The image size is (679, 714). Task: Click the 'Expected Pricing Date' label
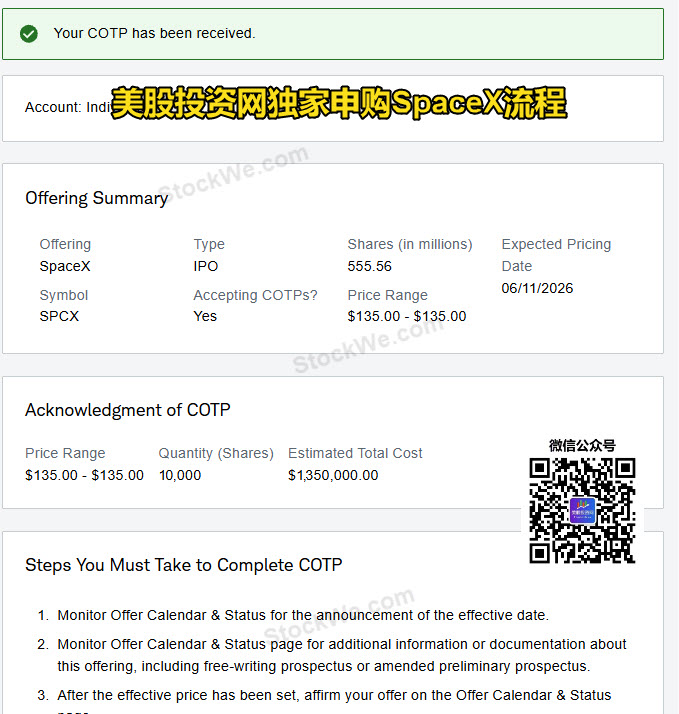coord(556,255)
